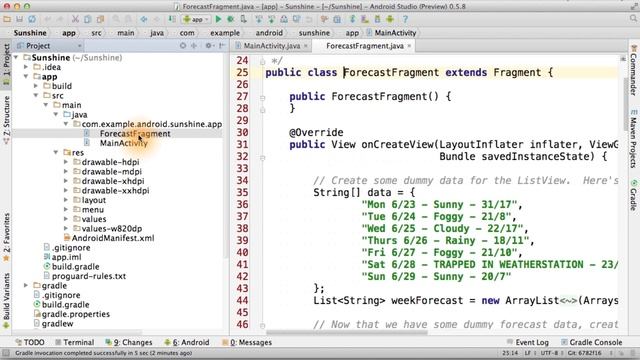Run the app with the green play icon

(218, 19)
